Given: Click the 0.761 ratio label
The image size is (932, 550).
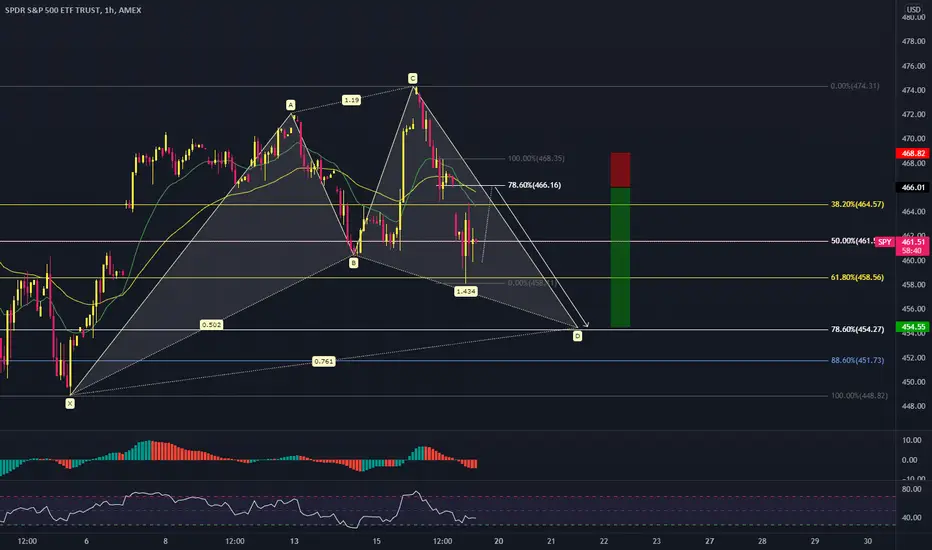Looking at the screenshot, I should click(323, 362).
